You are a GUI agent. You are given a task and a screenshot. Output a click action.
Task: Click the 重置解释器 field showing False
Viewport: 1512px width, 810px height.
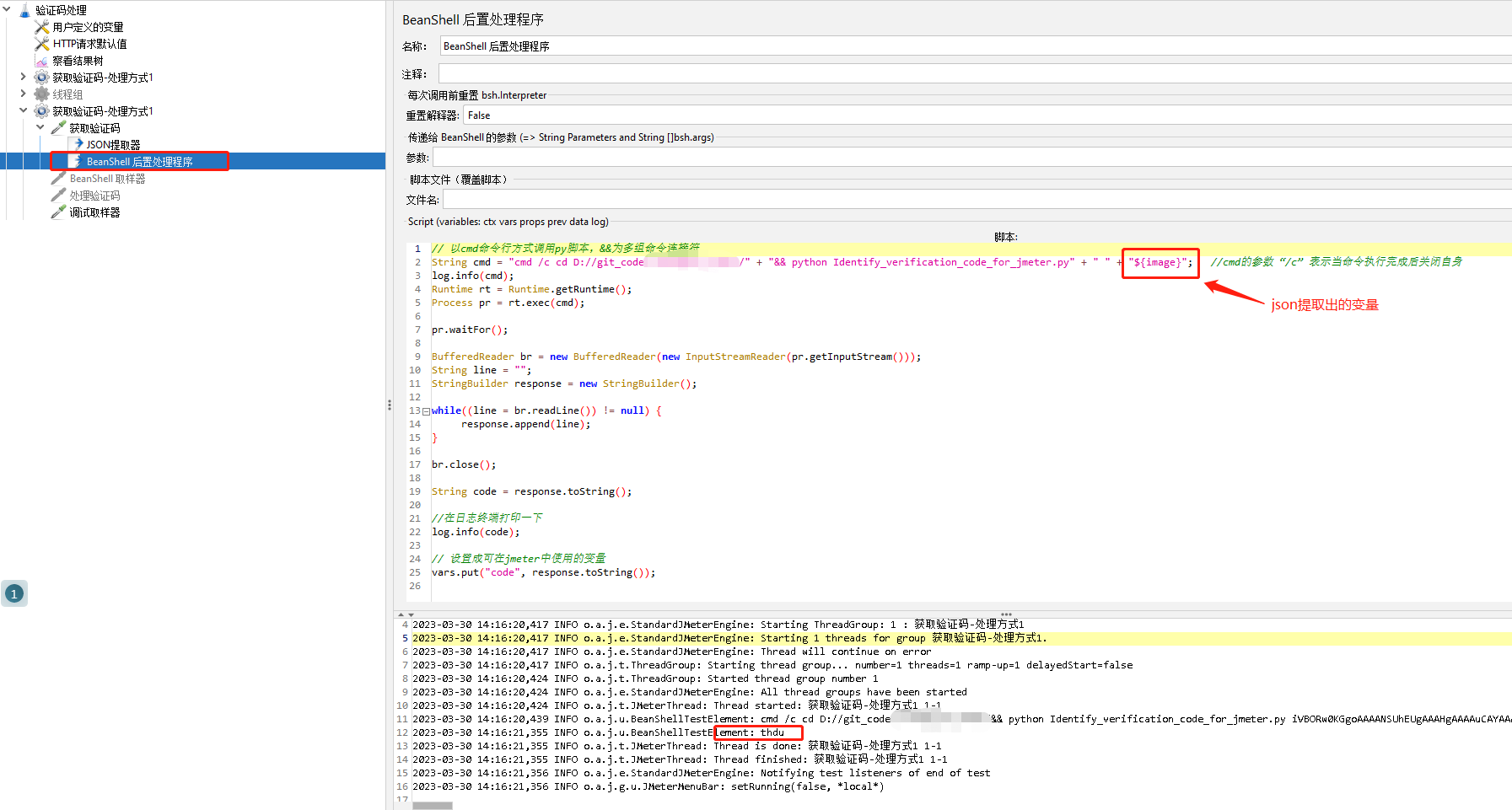coord(987,115)
